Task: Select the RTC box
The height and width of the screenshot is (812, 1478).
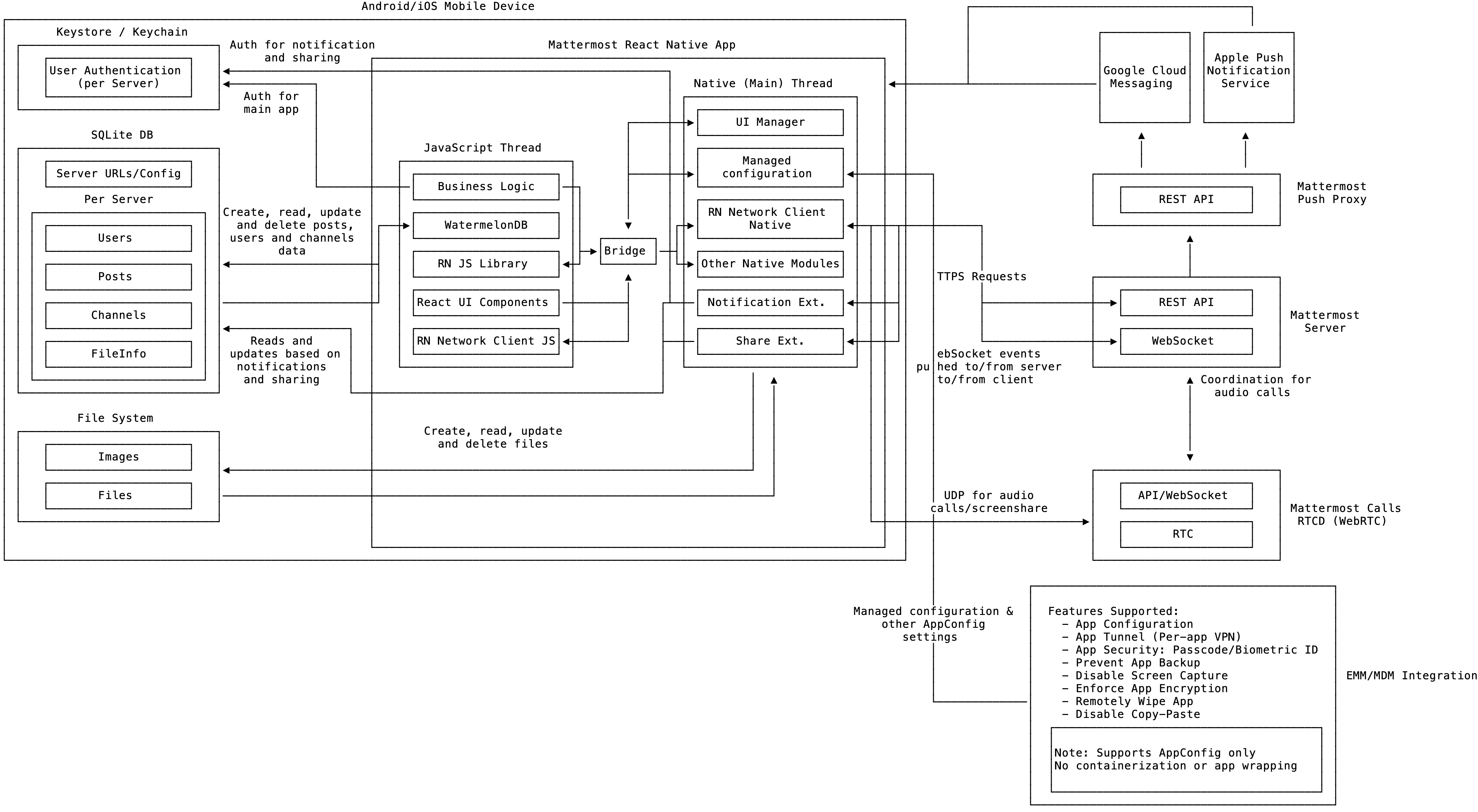Action: tap(1186, 534)
